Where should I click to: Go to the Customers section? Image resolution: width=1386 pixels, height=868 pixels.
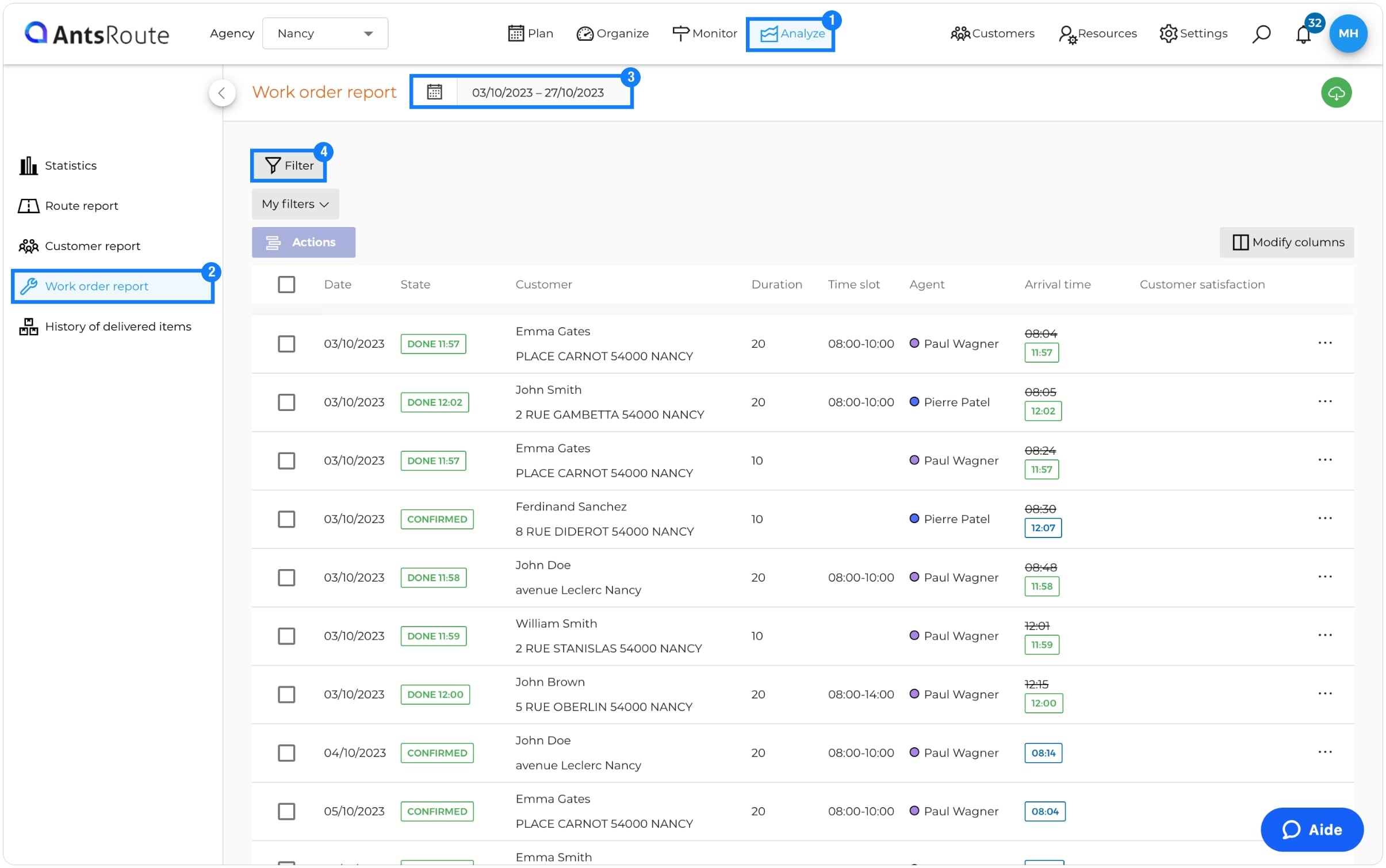click(993, 33)
